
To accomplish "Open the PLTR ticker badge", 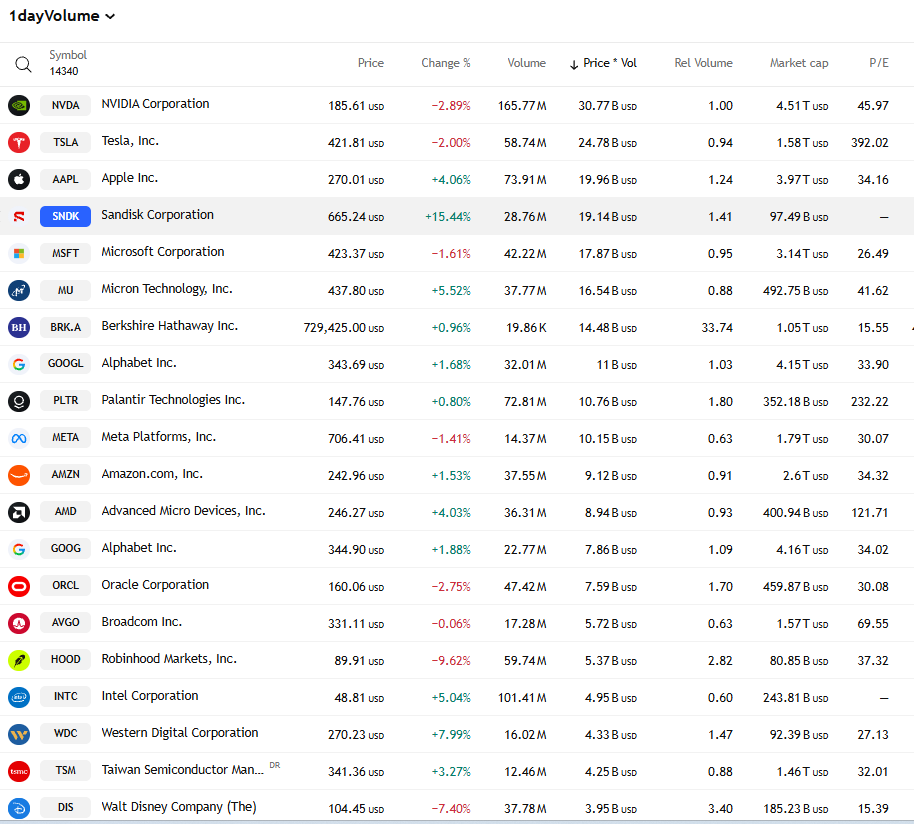I will [x=65, y=400].
